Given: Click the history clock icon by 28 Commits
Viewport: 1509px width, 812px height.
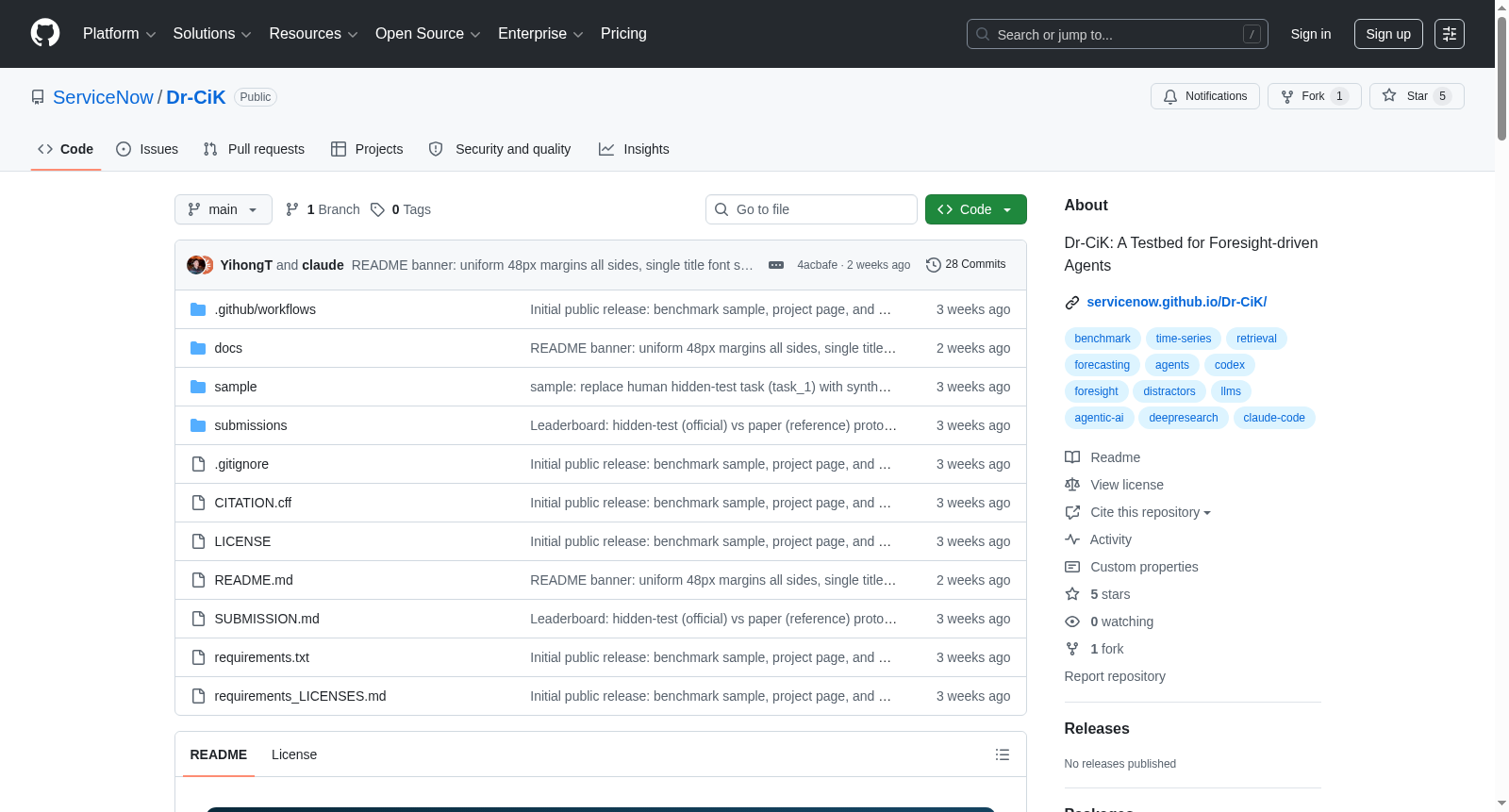Looking at the screenshot, I should point(934,265).
